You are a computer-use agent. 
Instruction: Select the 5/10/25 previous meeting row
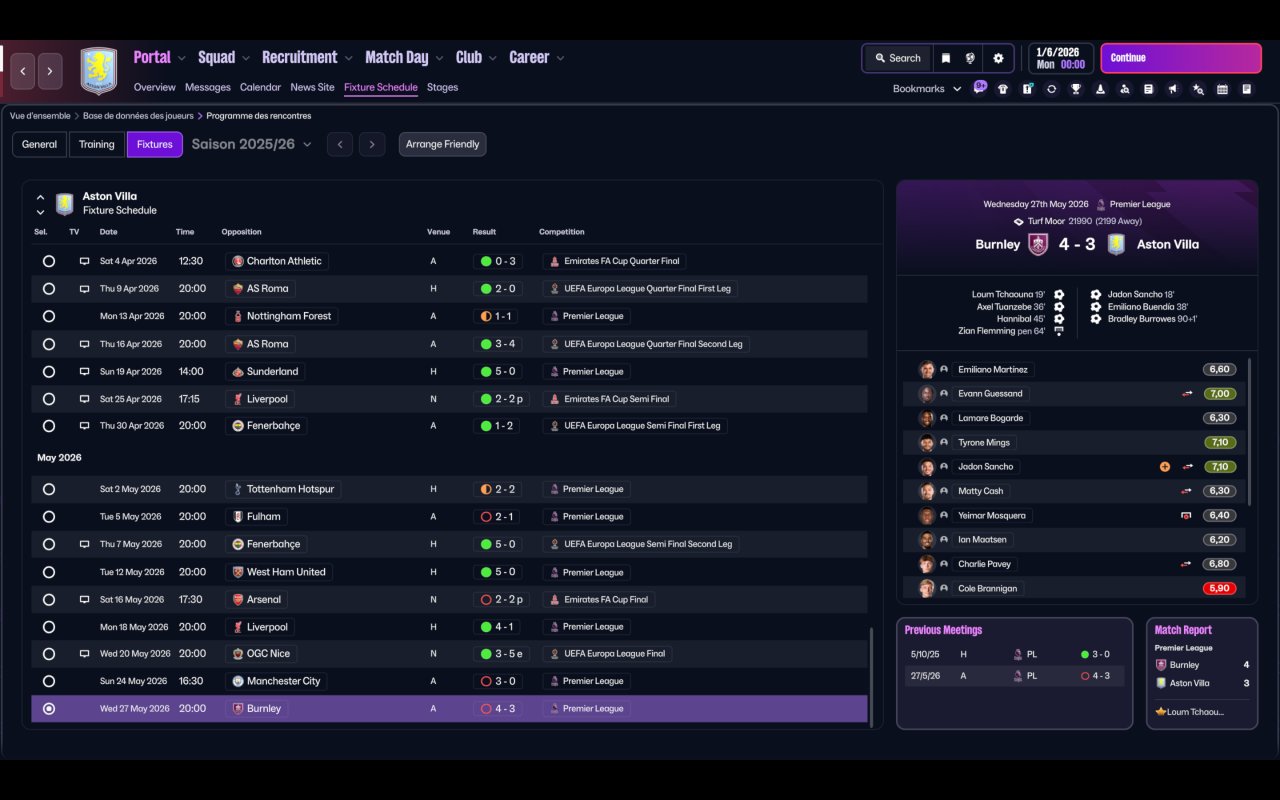[x=1015, y=654]
